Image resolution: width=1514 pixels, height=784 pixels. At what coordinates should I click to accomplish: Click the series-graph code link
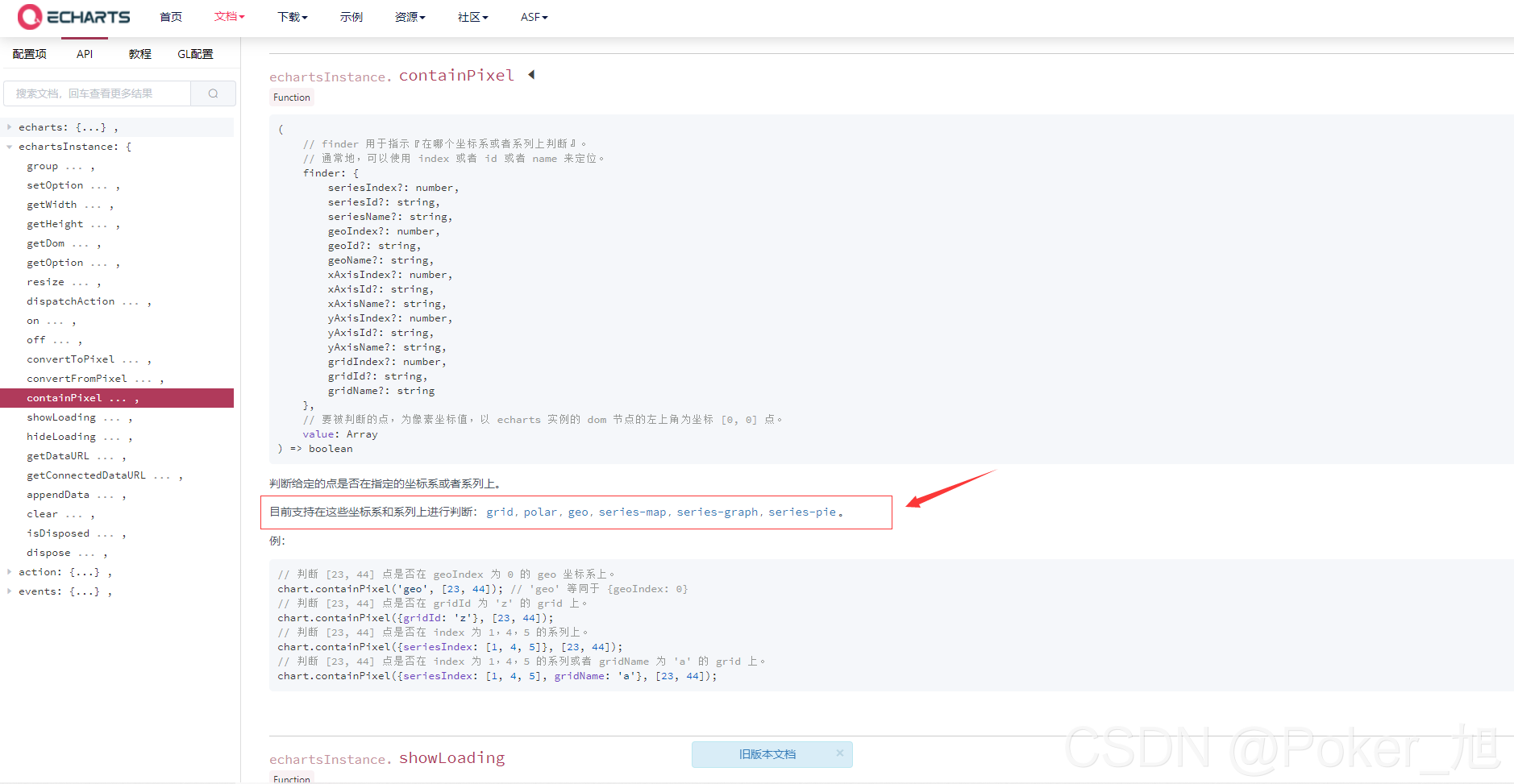(x=717, y=512)
